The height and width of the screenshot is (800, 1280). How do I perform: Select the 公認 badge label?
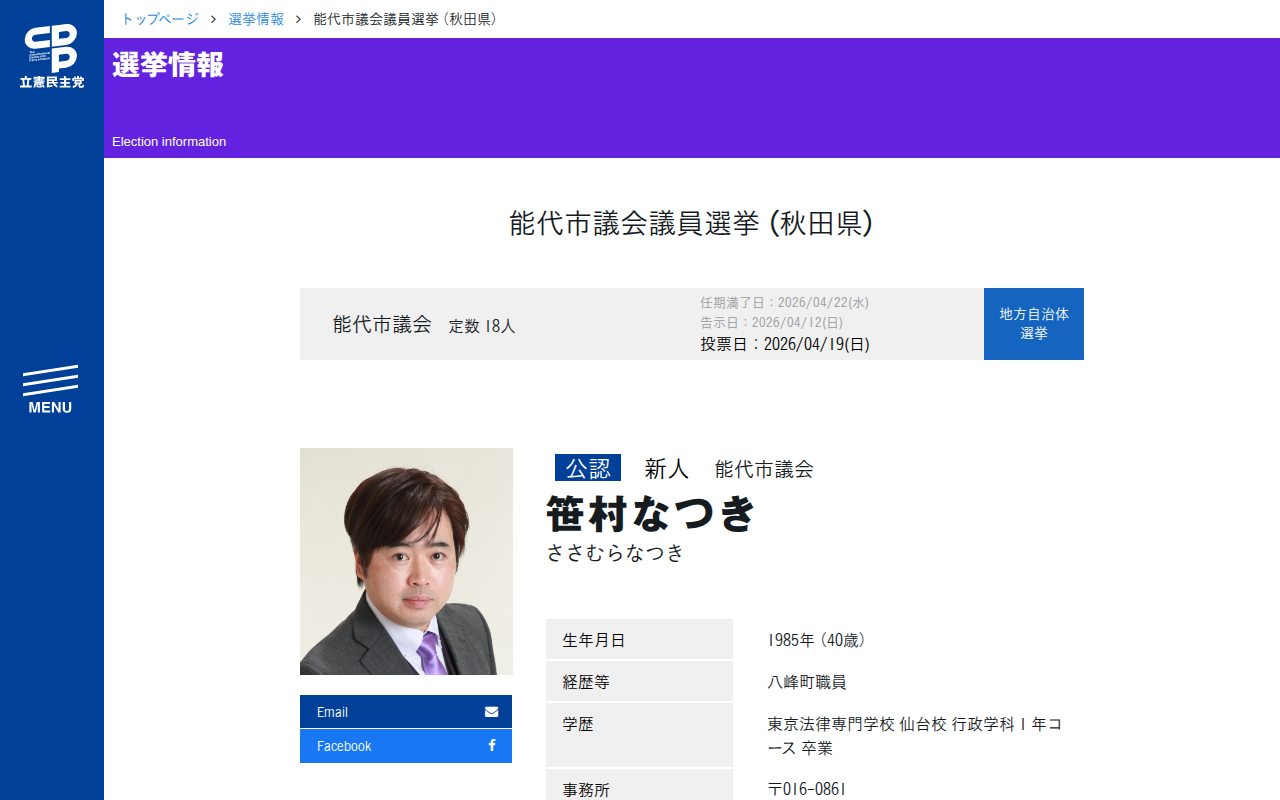tap(588, 468)
